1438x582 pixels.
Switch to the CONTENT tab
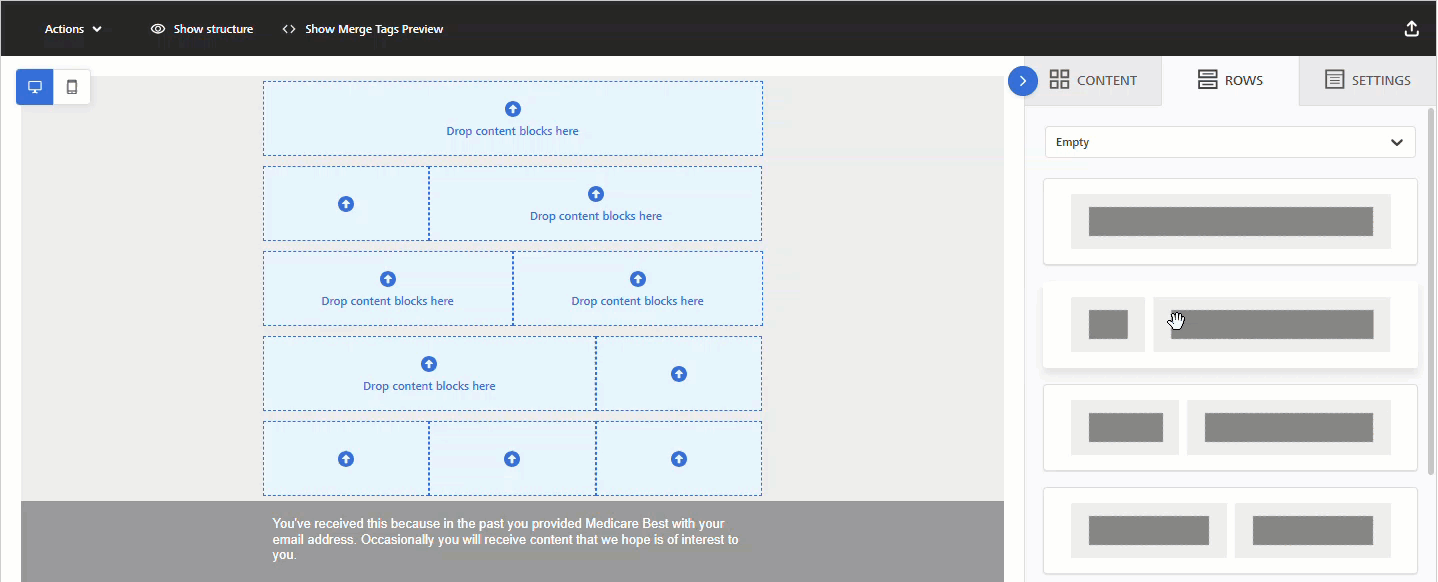[1094, 80]
